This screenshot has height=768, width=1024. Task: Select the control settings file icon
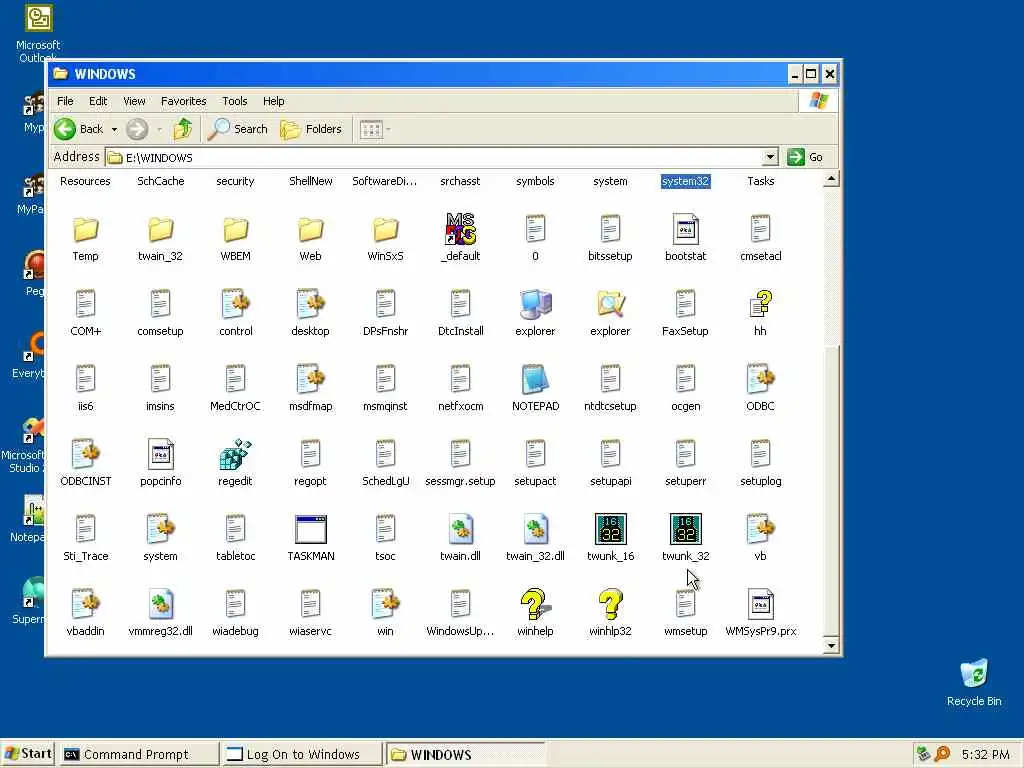235,304
